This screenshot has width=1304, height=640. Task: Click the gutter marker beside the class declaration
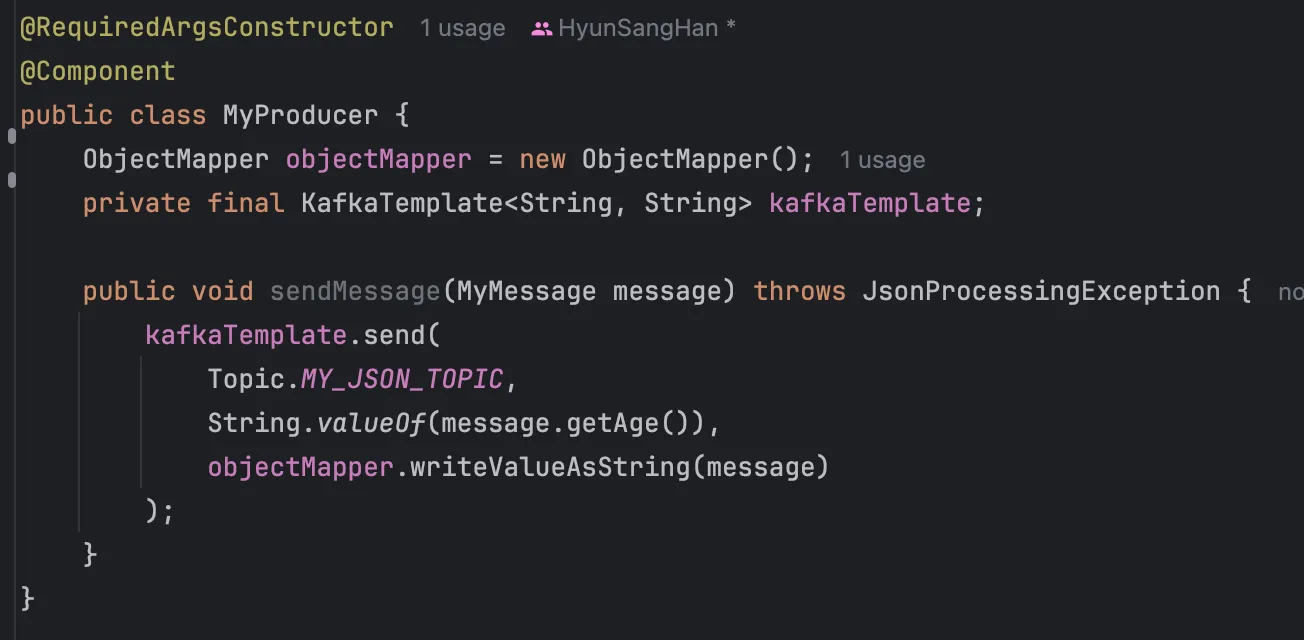tap(11, 137)
